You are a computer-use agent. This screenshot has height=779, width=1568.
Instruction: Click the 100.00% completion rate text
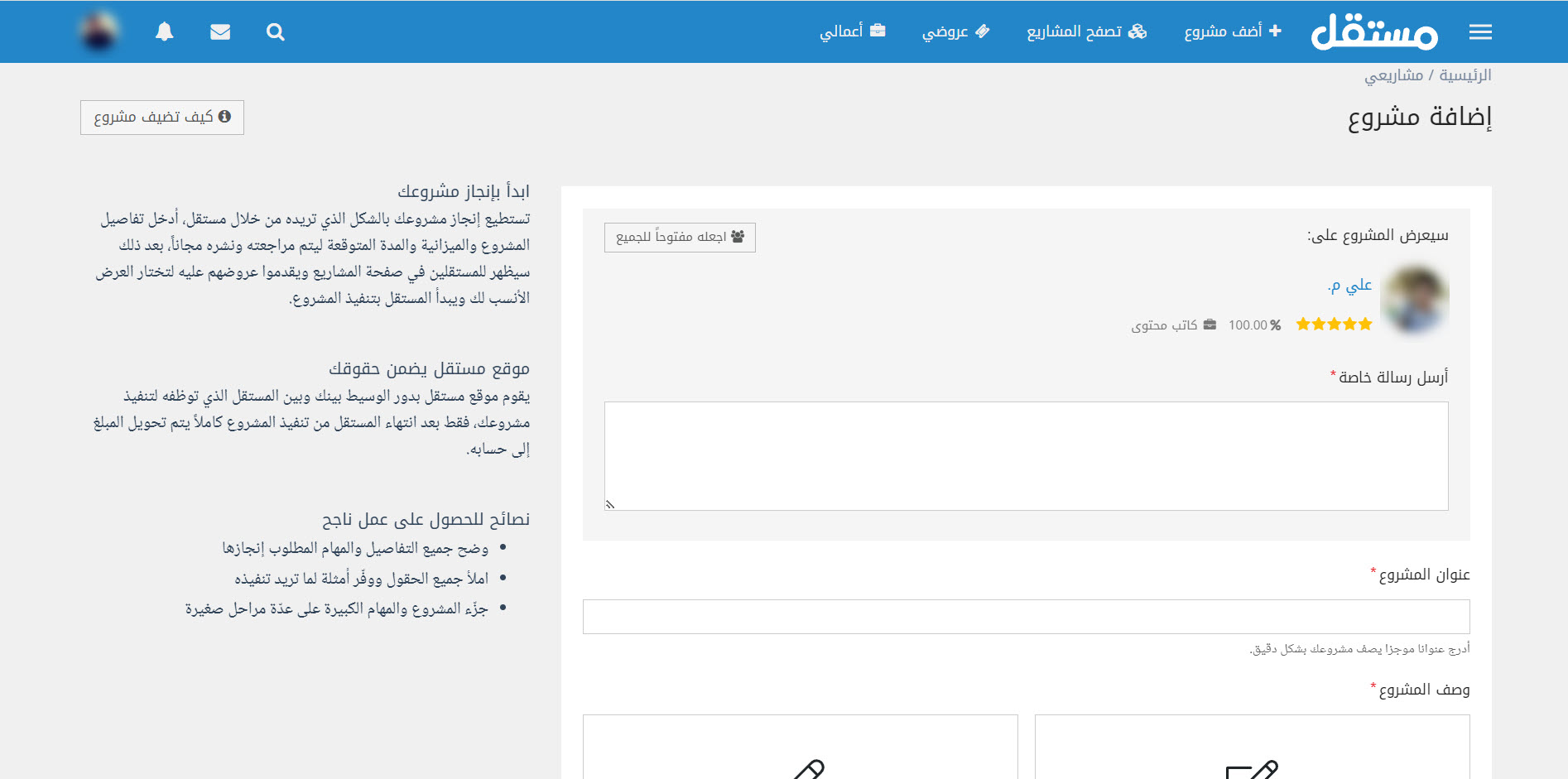1255,325
